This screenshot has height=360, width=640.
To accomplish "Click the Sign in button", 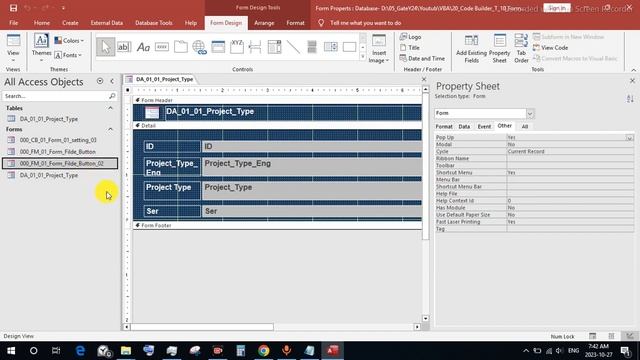I will tap(557, 8).
